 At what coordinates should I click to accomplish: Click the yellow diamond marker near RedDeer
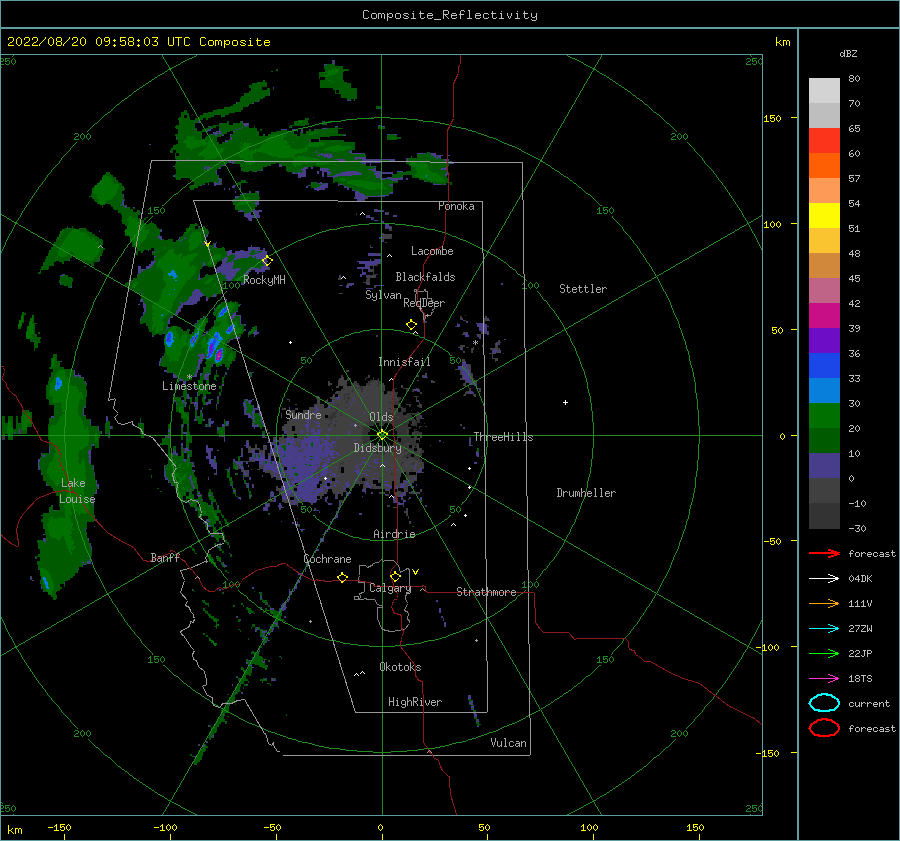(x=412, y=325)
